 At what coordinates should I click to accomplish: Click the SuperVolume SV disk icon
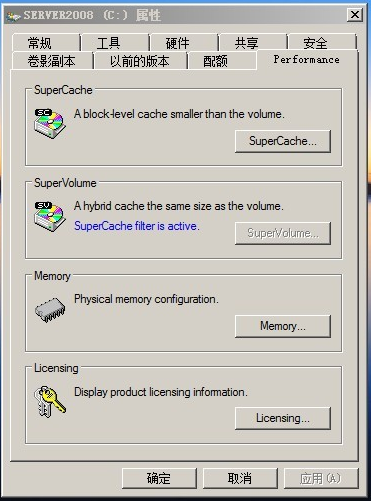coord(50,216)
